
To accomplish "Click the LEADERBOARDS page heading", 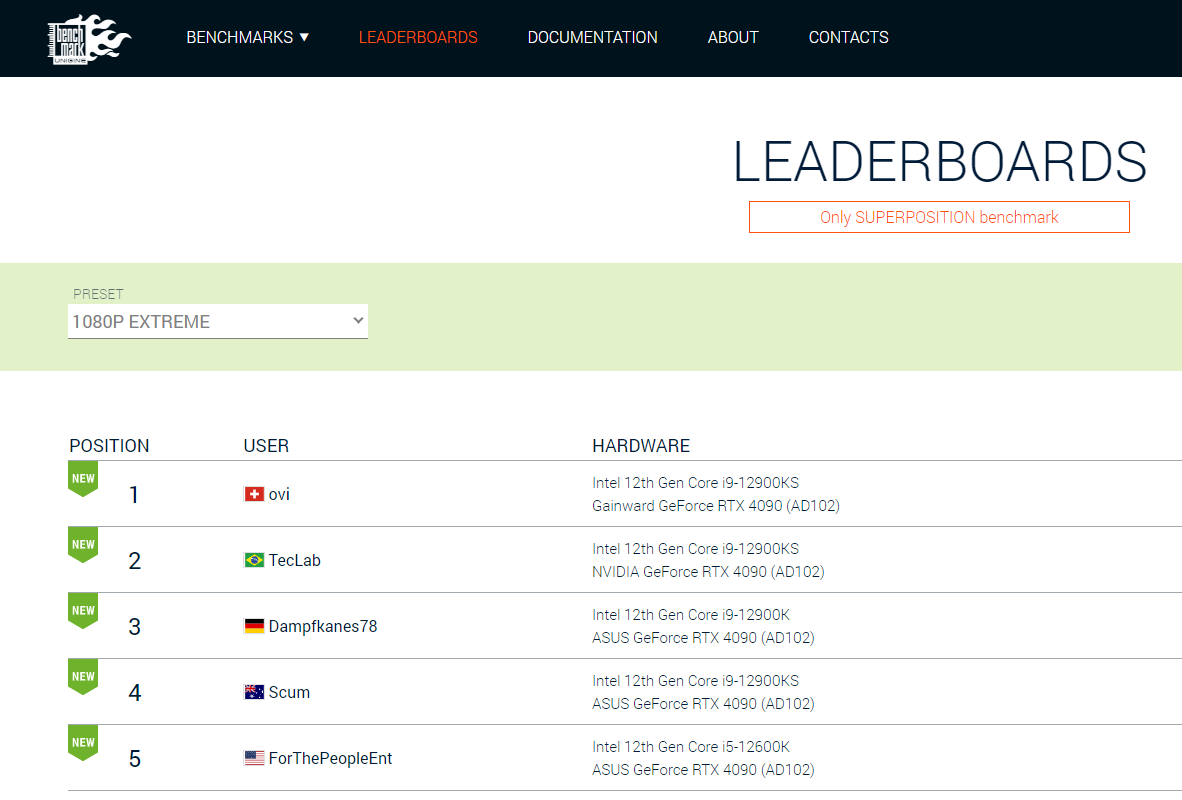I will (x=939, y=161).
